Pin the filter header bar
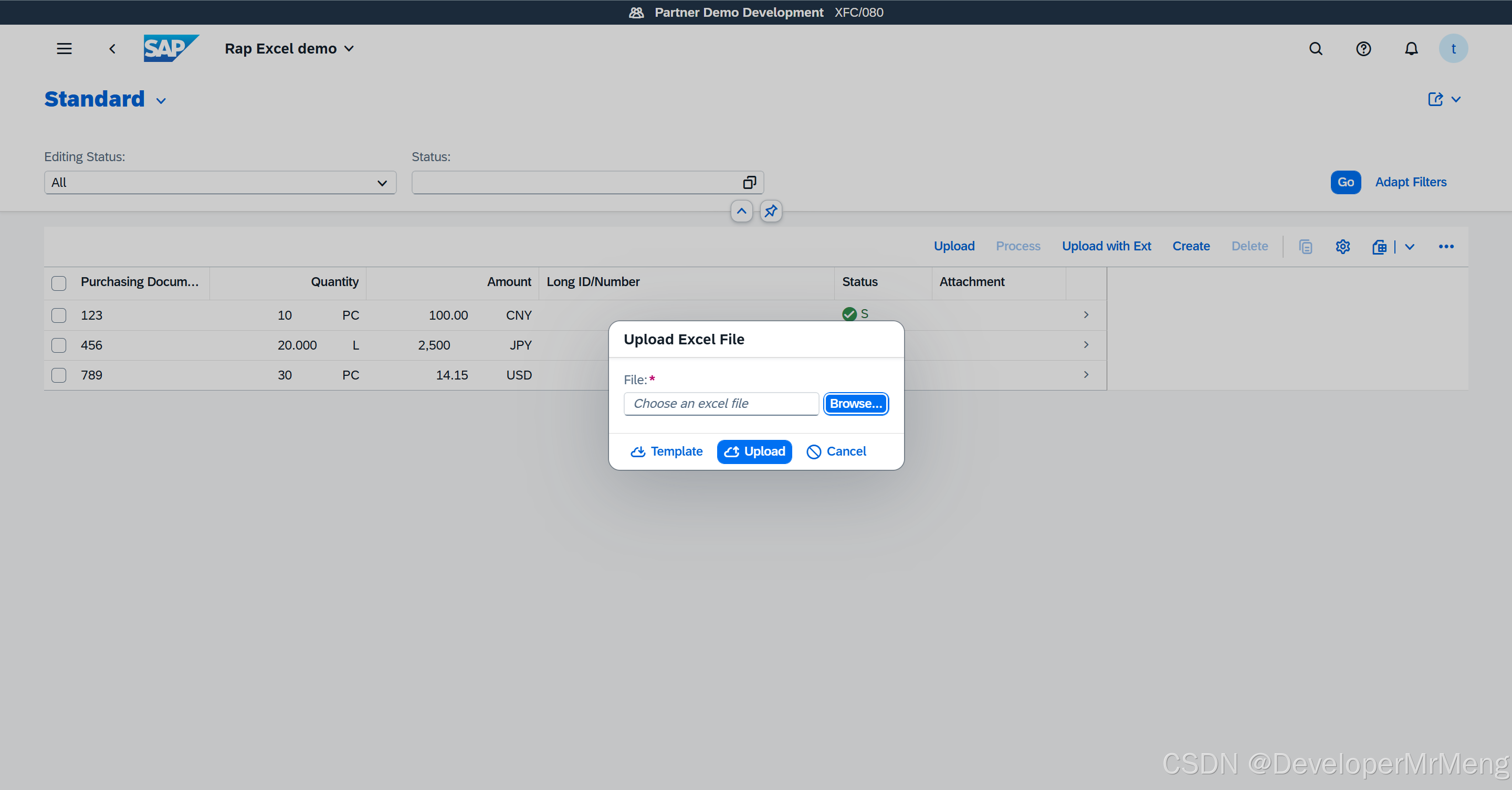 (771, 210)
